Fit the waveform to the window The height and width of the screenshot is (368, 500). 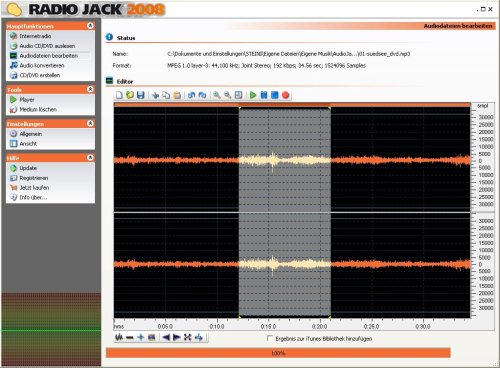[238, 95]
